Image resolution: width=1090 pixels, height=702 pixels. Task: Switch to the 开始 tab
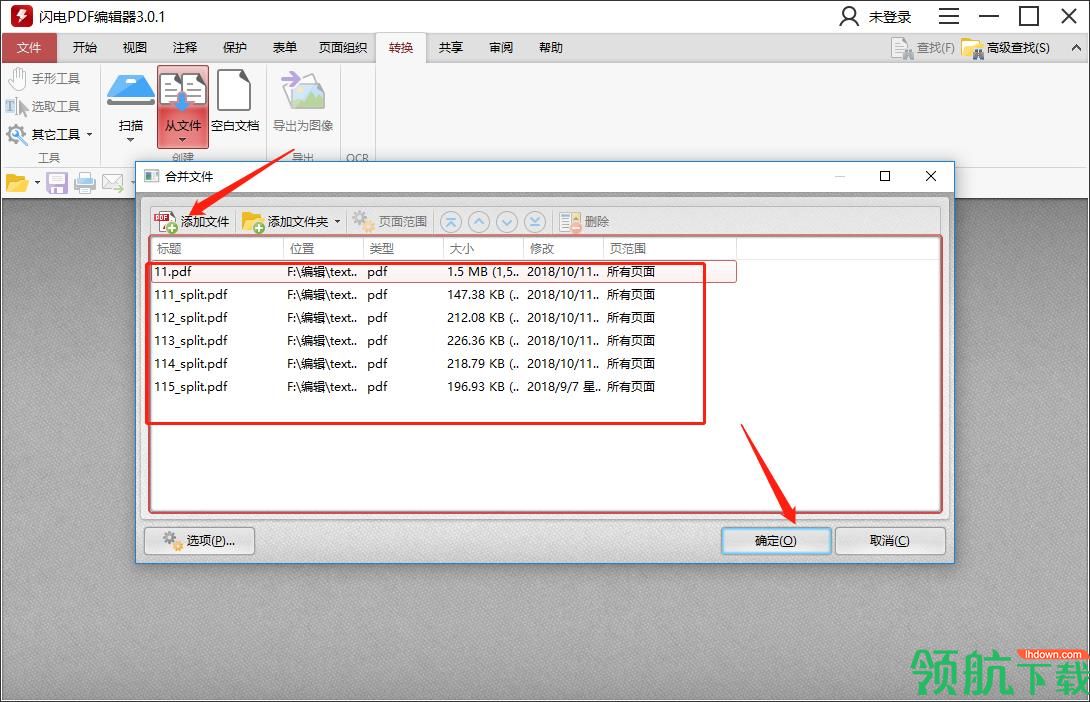[85, 48]
